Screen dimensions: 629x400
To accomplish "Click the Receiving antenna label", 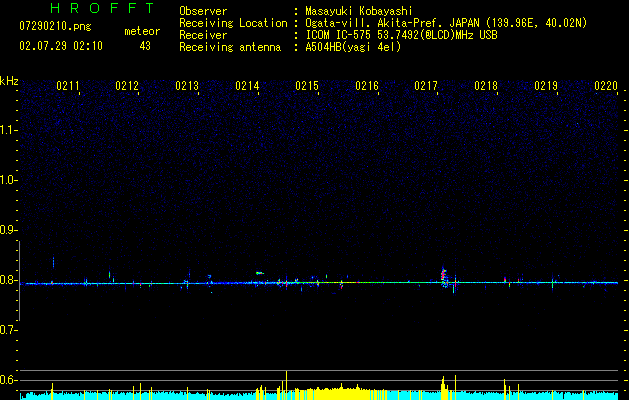I will click(x=230, y=47).
